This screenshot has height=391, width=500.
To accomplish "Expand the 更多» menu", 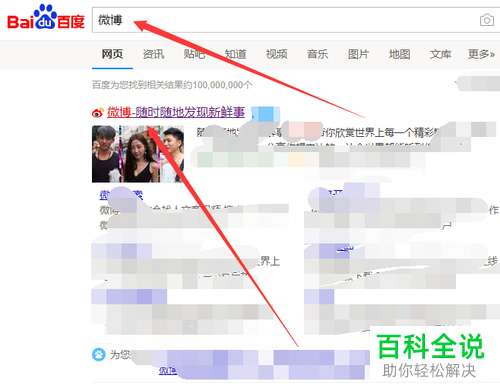I will pyautogui.click(x=481, y=54).
